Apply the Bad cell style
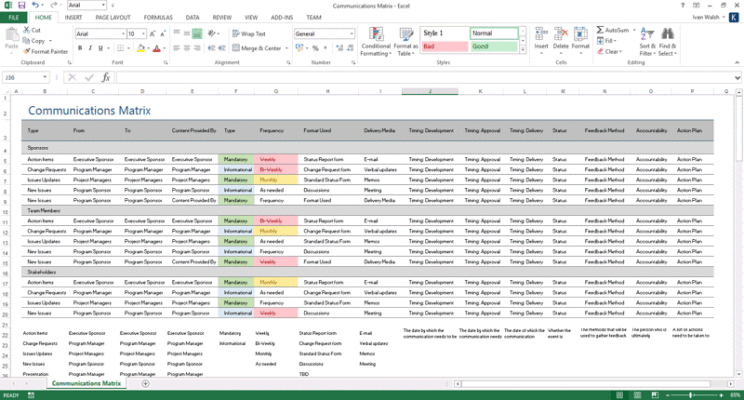 (445, 47)
